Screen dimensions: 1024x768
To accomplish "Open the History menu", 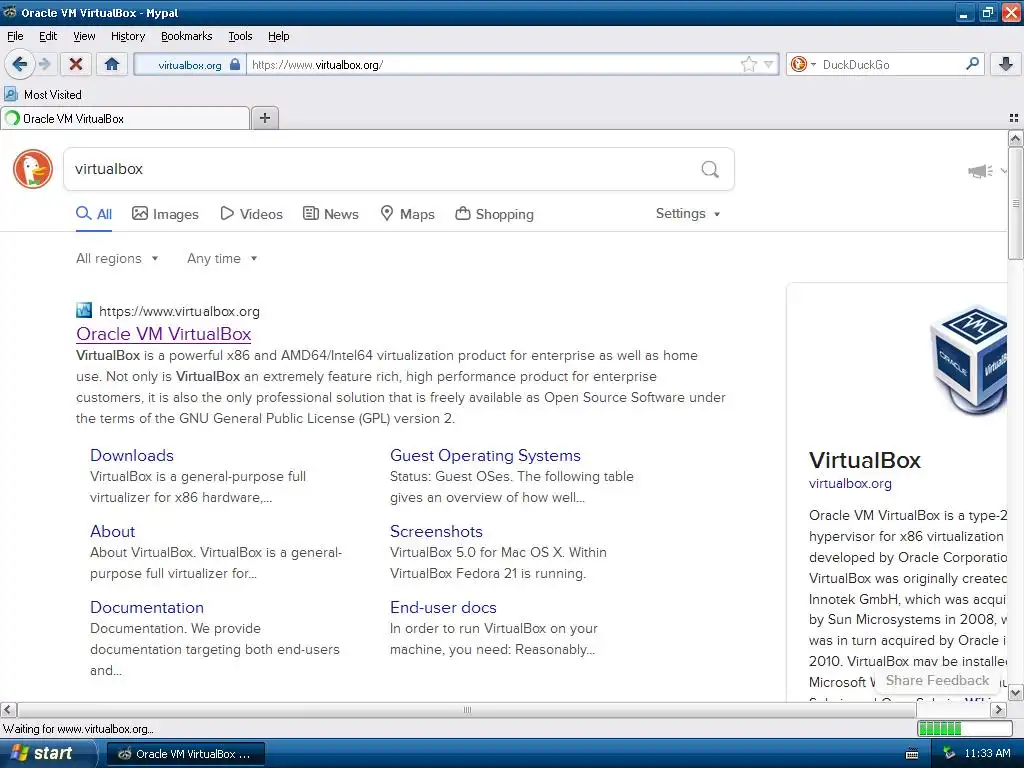I will [x=127, y=36].
